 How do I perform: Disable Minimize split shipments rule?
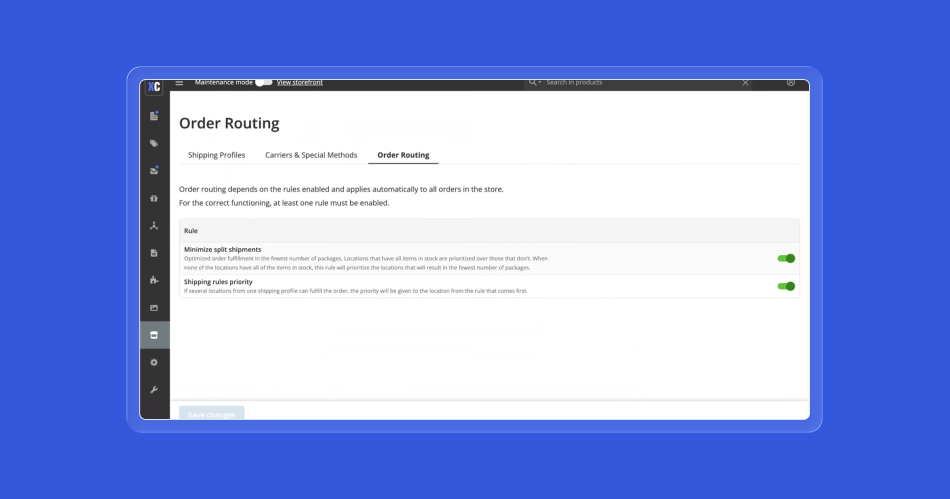tap(786, 258)
